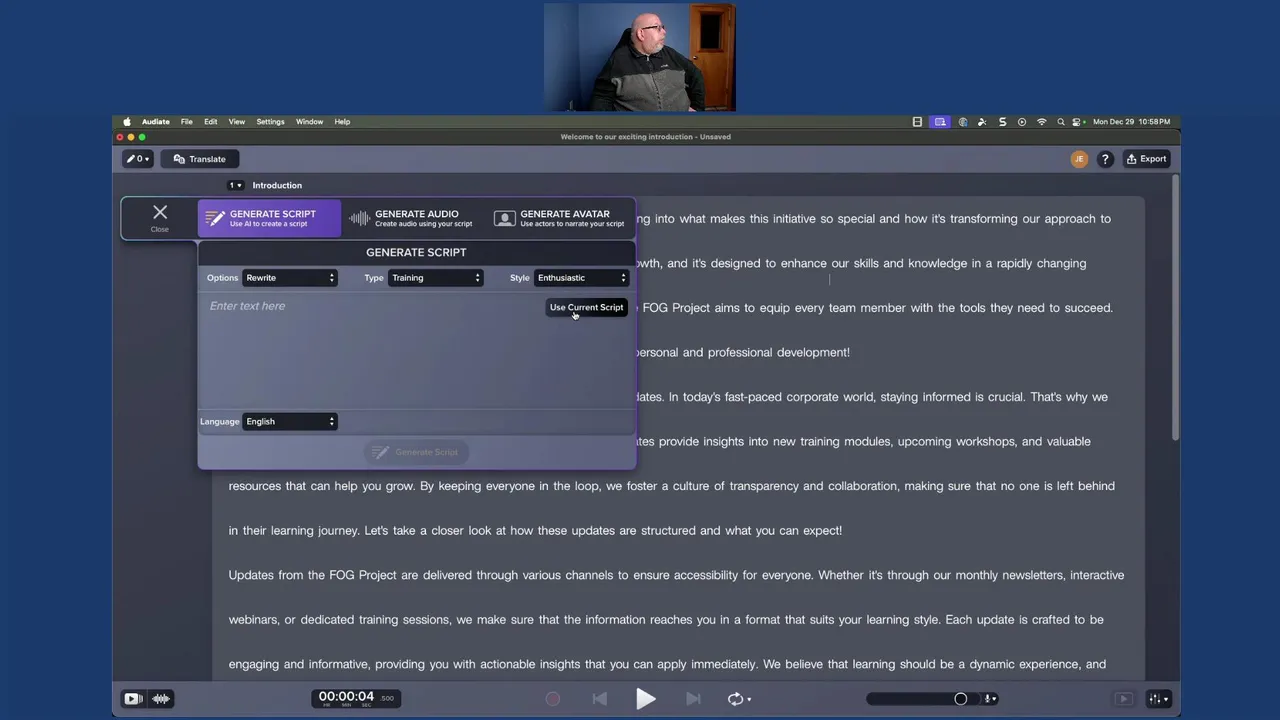Image resolution: width=1280 pixels, height=720 pixels.
Task: Click the word 'newsletters' in the script
Action: (x=1034, y=575)
